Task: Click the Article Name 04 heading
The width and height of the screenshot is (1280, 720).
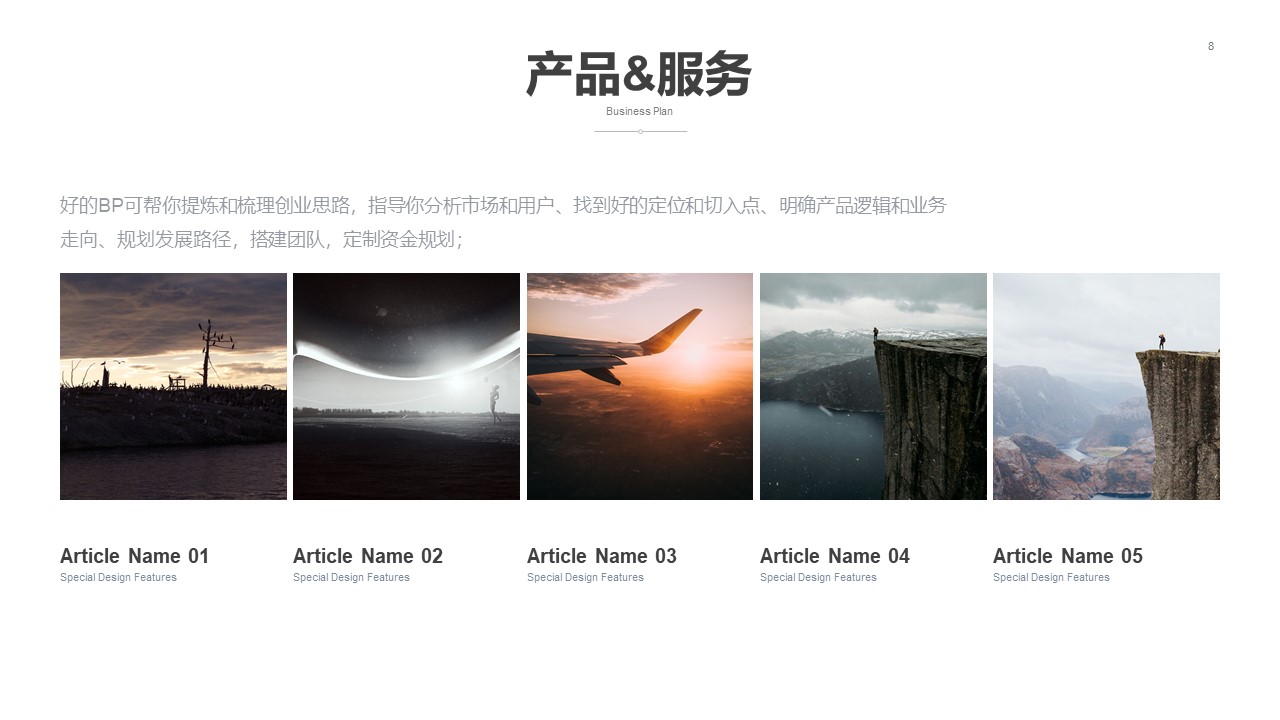Action: pos(835,556)
